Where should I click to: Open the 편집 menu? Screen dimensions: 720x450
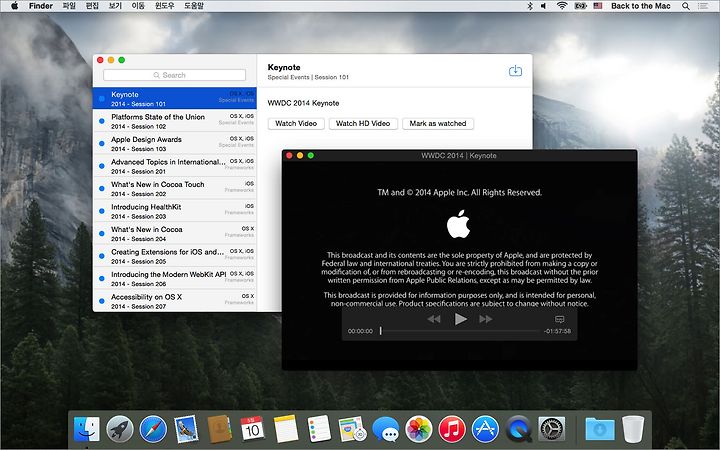(92, 6)
